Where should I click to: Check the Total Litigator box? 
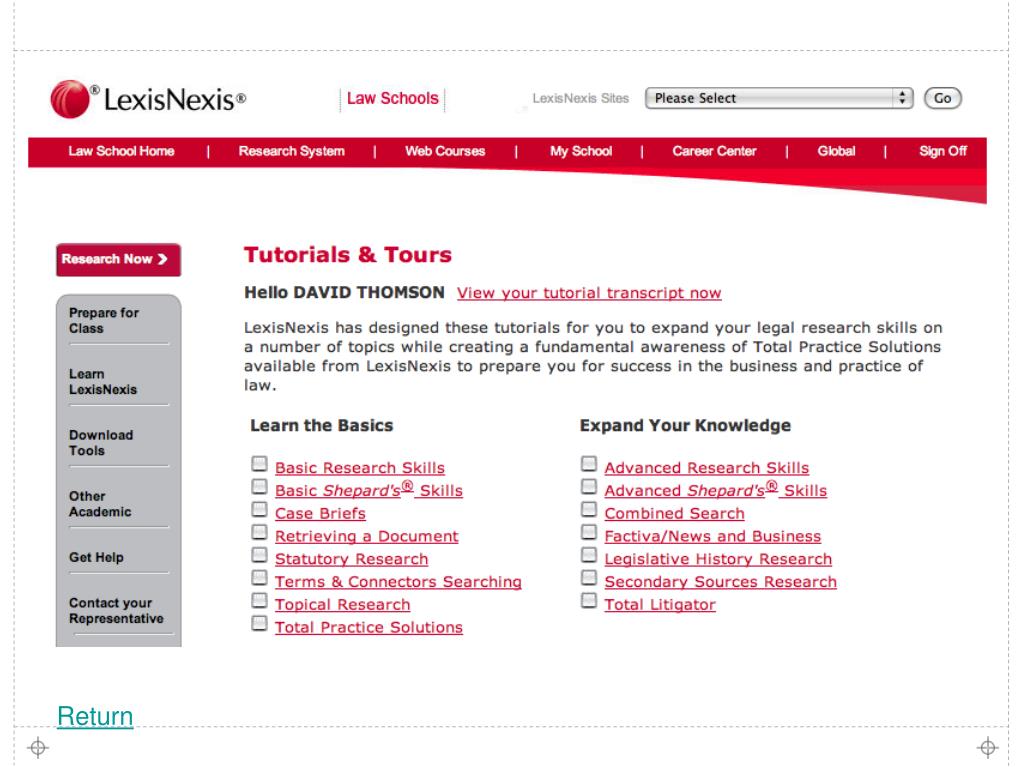[x=588, y=601]
